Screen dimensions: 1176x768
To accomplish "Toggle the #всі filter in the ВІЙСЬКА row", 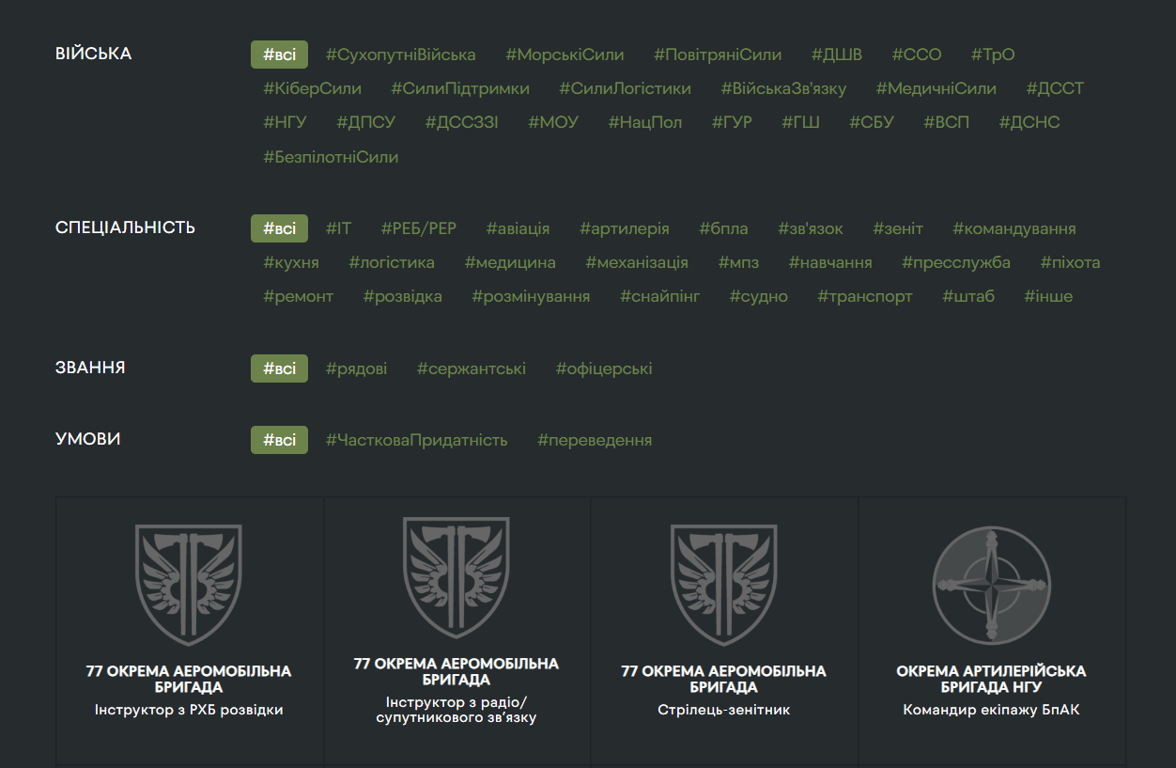I will coord(279,55).
